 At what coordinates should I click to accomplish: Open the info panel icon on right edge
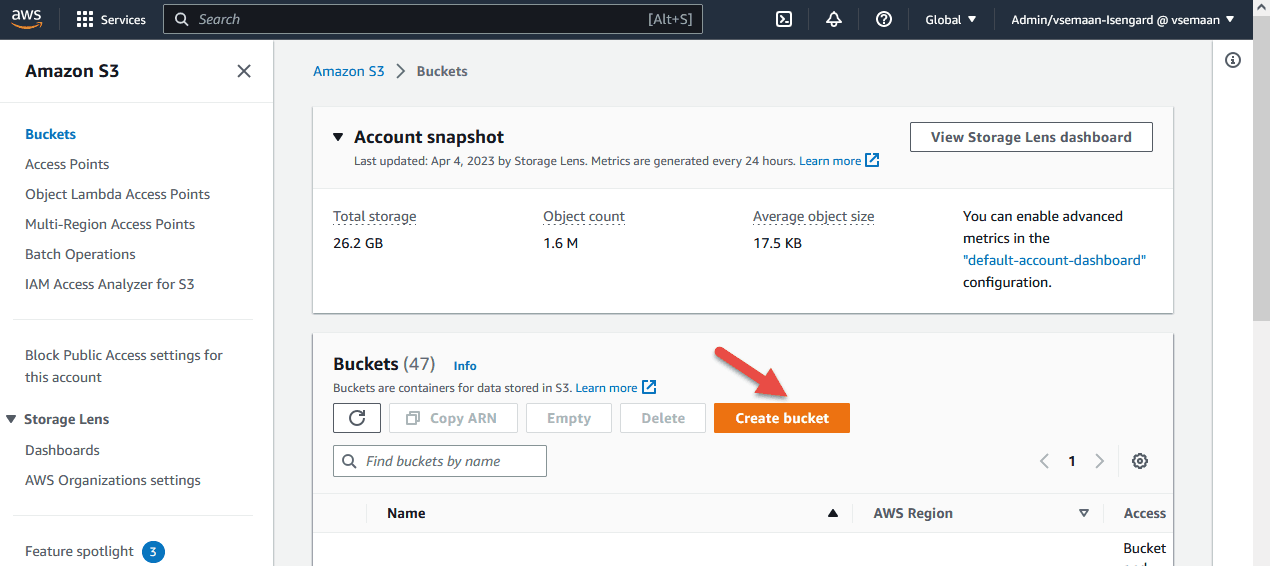1233,60
